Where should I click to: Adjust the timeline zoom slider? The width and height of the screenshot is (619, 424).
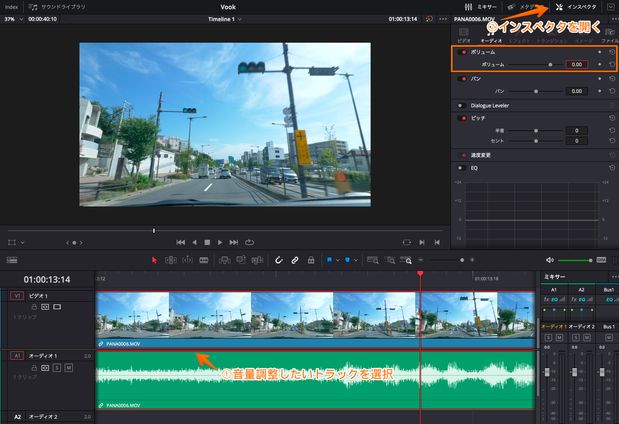(446, 260)
